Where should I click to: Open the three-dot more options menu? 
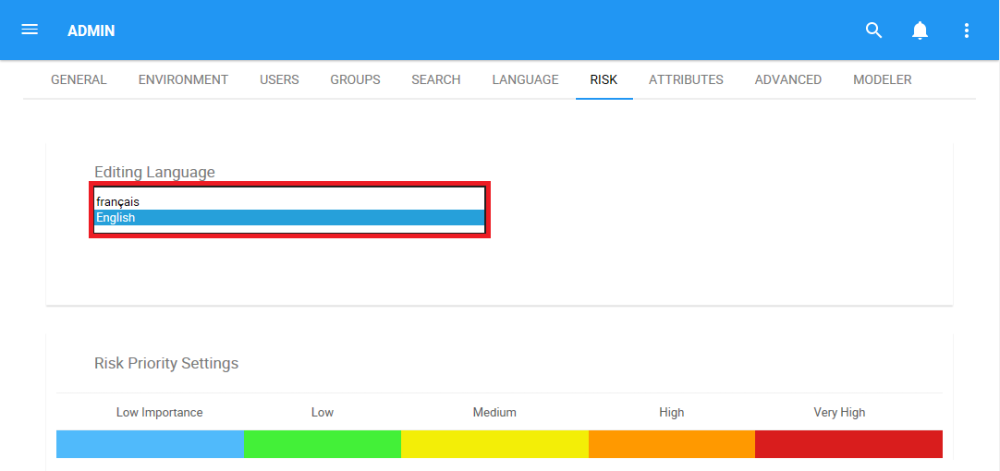click(967, 30)
